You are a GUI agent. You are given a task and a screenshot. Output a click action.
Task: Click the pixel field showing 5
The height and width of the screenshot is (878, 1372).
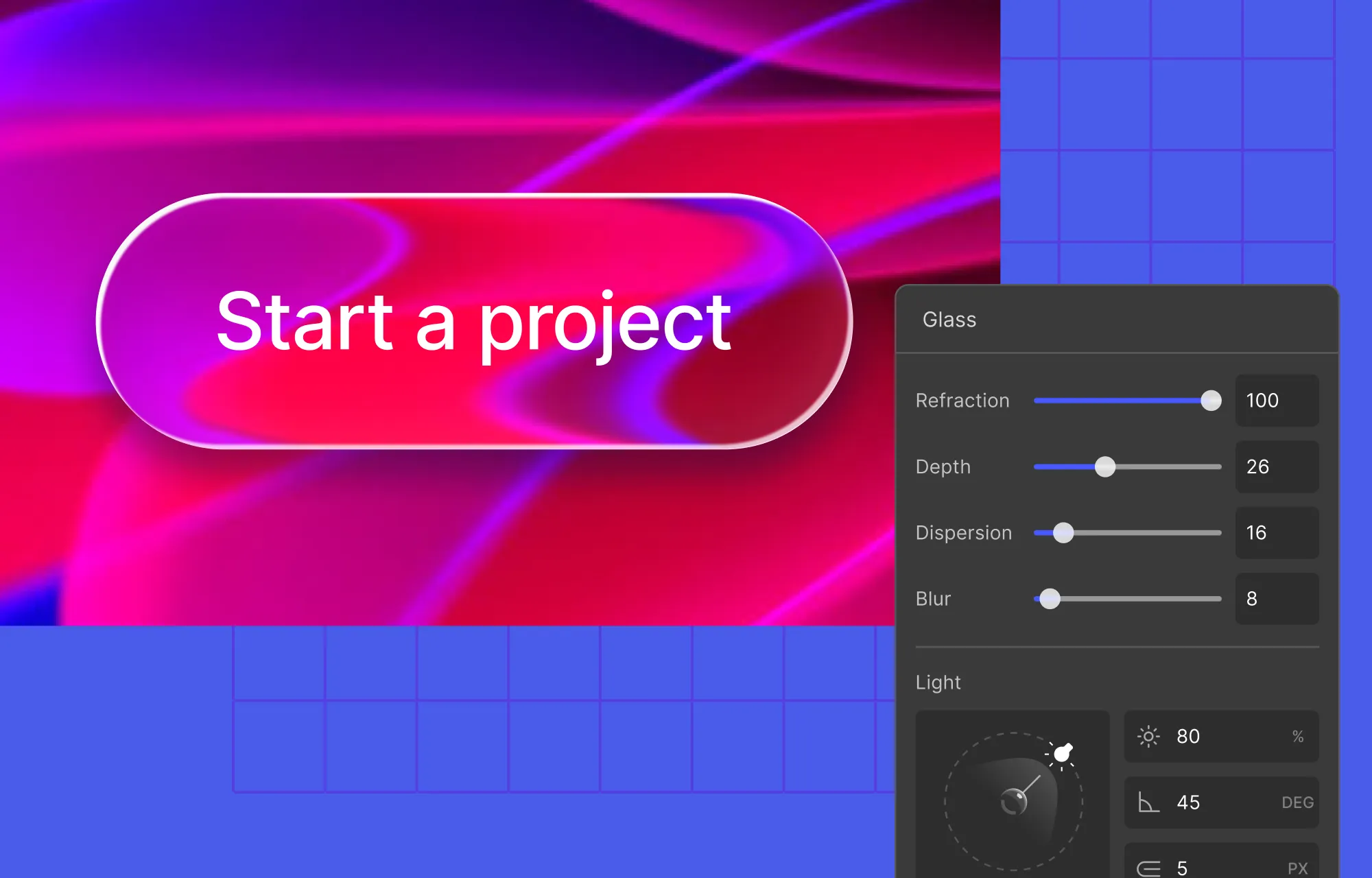[x=1221, y=867]
